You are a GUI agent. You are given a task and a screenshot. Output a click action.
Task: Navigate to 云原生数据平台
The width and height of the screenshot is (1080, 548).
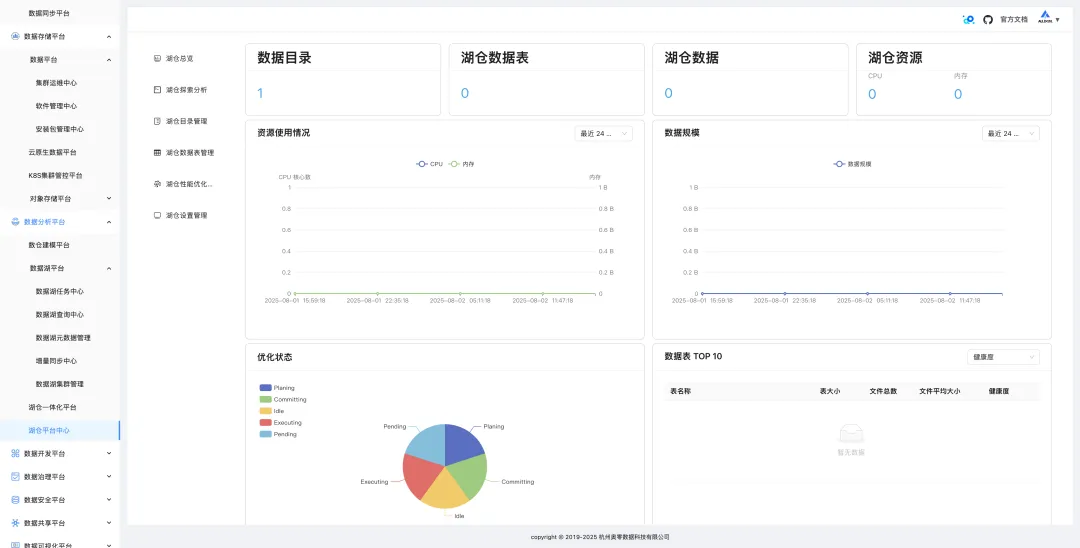click(52, 152)
